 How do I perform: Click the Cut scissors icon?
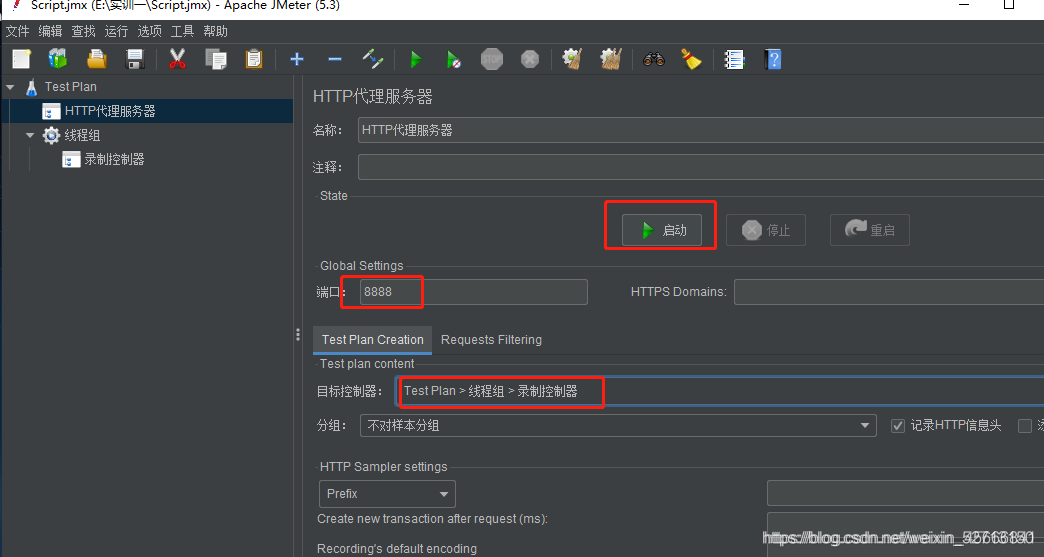coord(177,59)
